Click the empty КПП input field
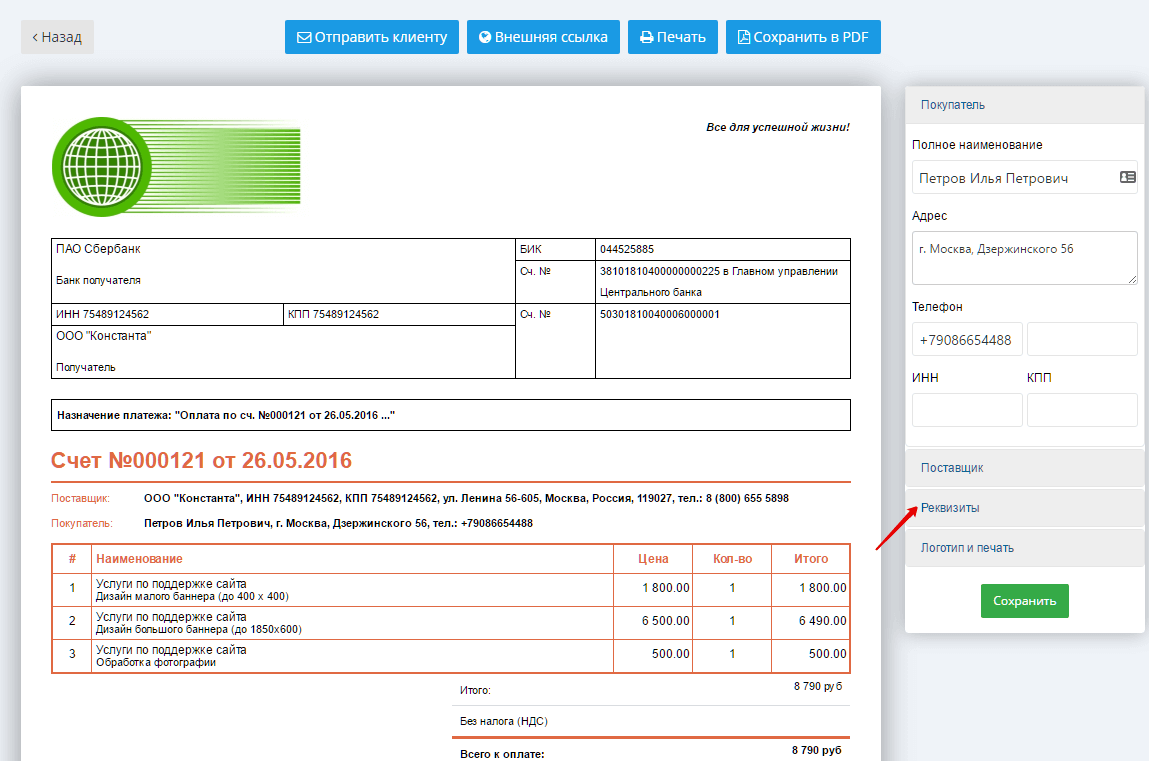The image size is (1149, 761). [x=1081, y=410]
